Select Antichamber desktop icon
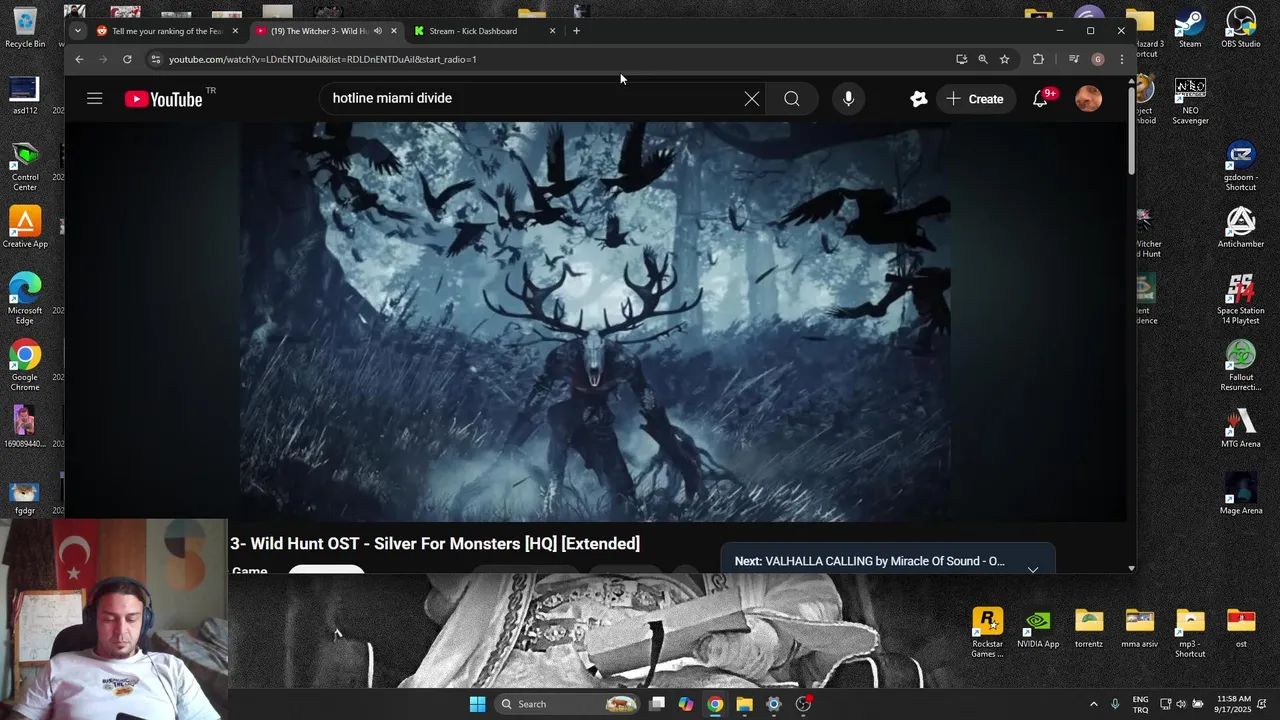Image resolution: width=1280 pixels, height=720 pixels. tap(1241, 227)
